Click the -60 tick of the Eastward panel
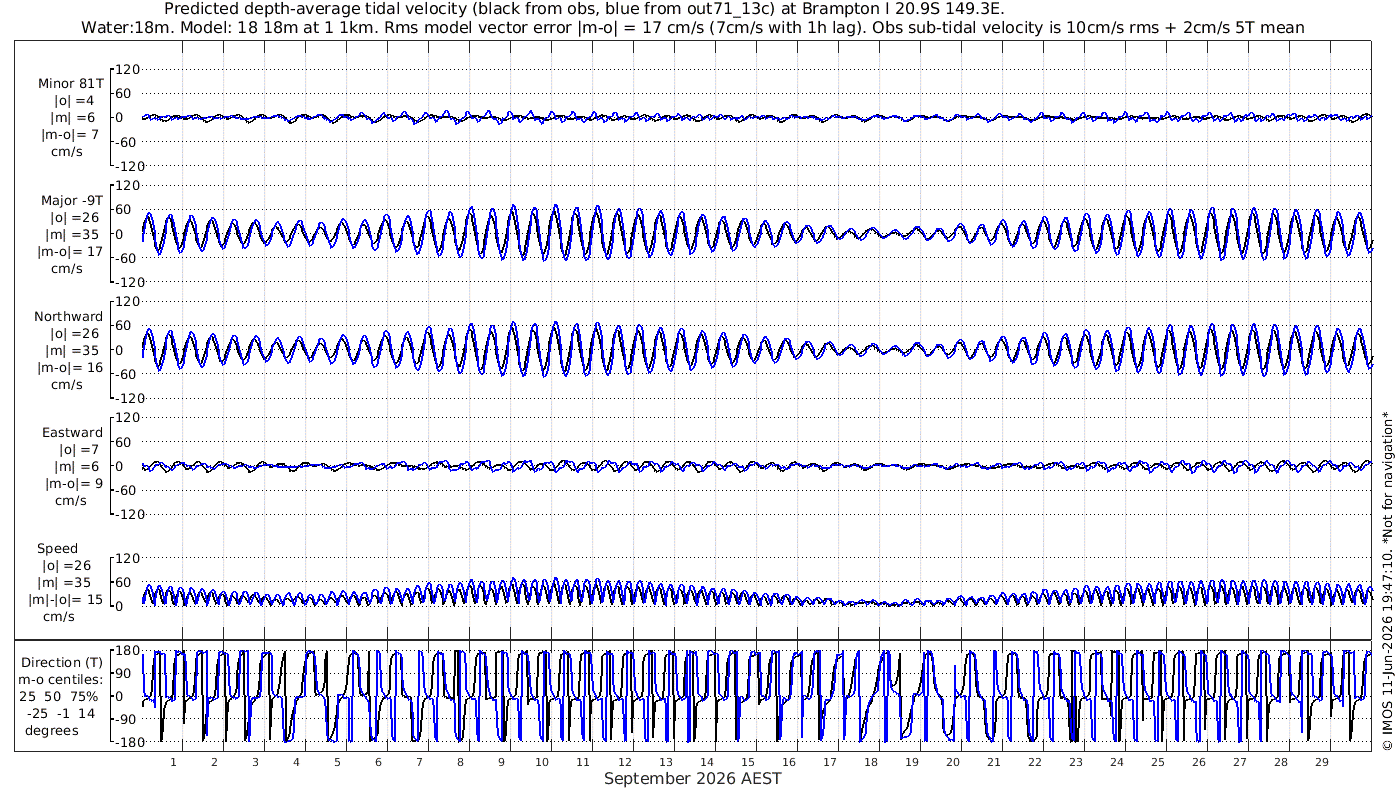The width and height of the screenshot is (1400, 800). pyautogui.click(x=128, y=489)
